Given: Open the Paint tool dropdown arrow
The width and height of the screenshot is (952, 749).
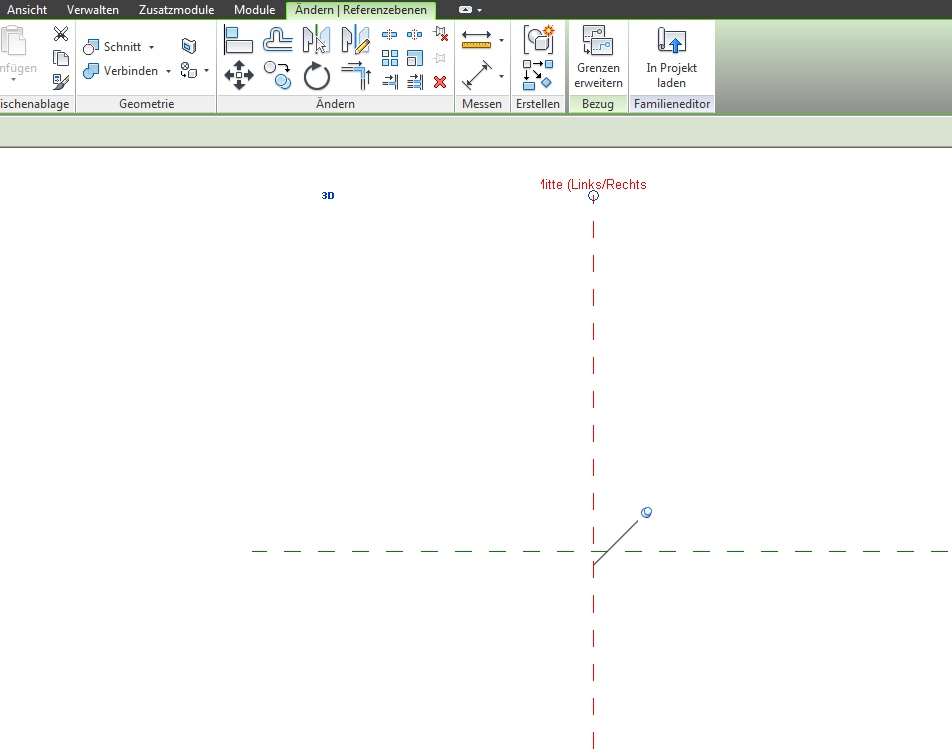Looking at the screenshot, I should tap(206, 70).
